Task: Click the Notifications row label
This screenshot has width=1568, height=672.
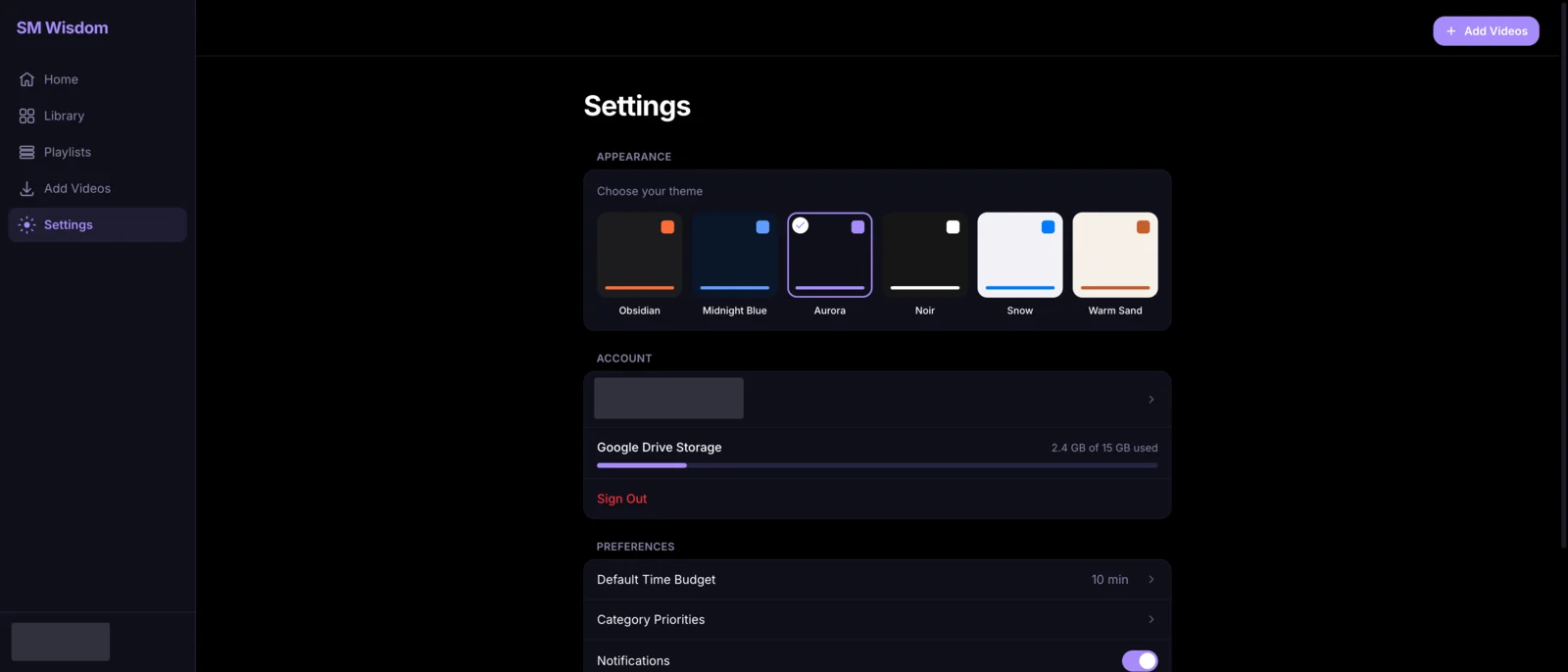Action: click(633, 661)
